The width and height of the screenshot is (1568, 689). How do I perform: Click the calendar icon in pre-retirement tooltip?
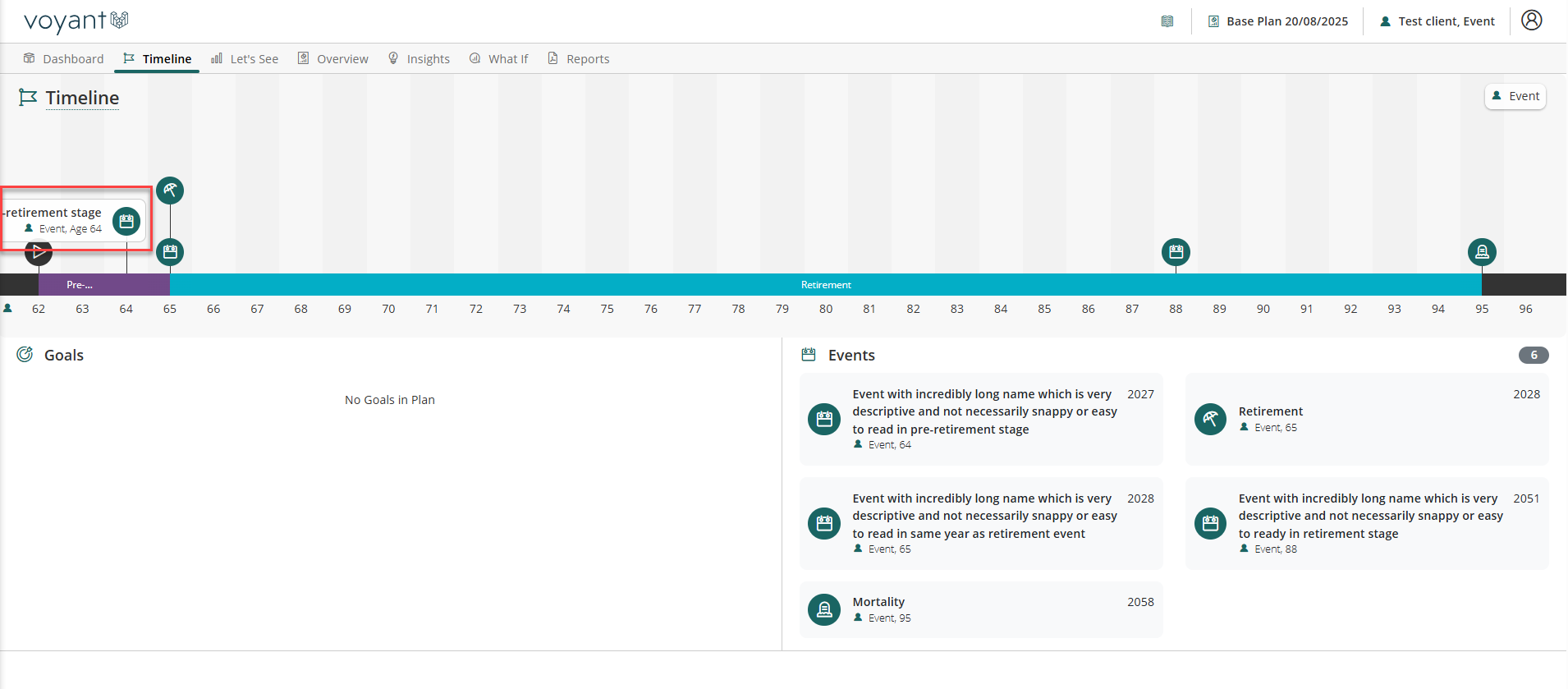pos(126,221)
